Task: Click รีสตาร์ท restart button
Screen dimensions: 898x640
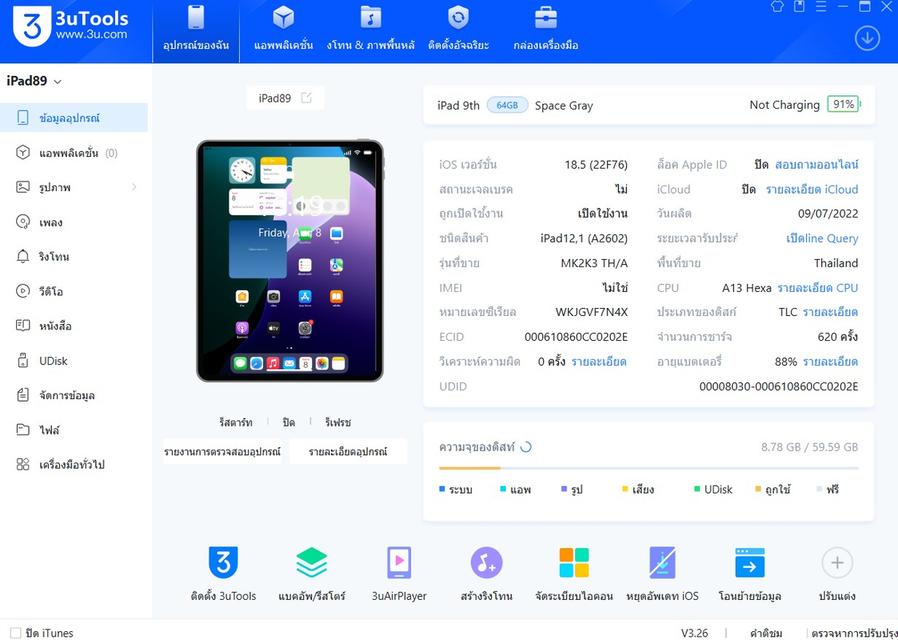Action: click(235, 422)
